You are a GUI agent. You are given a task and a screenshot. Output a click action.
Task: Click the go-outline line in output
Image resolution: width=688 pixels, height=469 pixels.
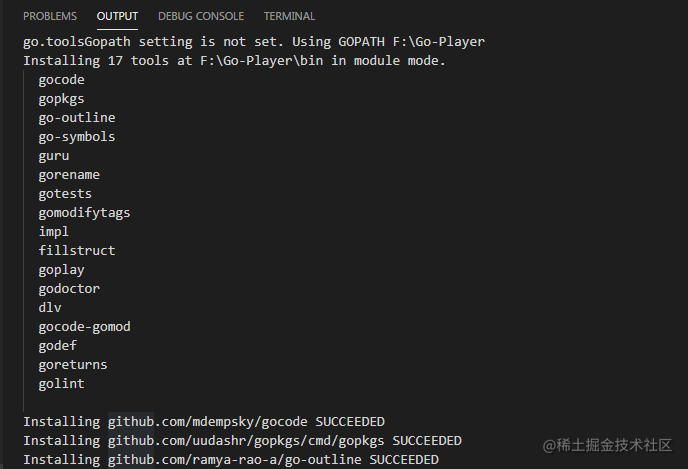tap(77, 118)
